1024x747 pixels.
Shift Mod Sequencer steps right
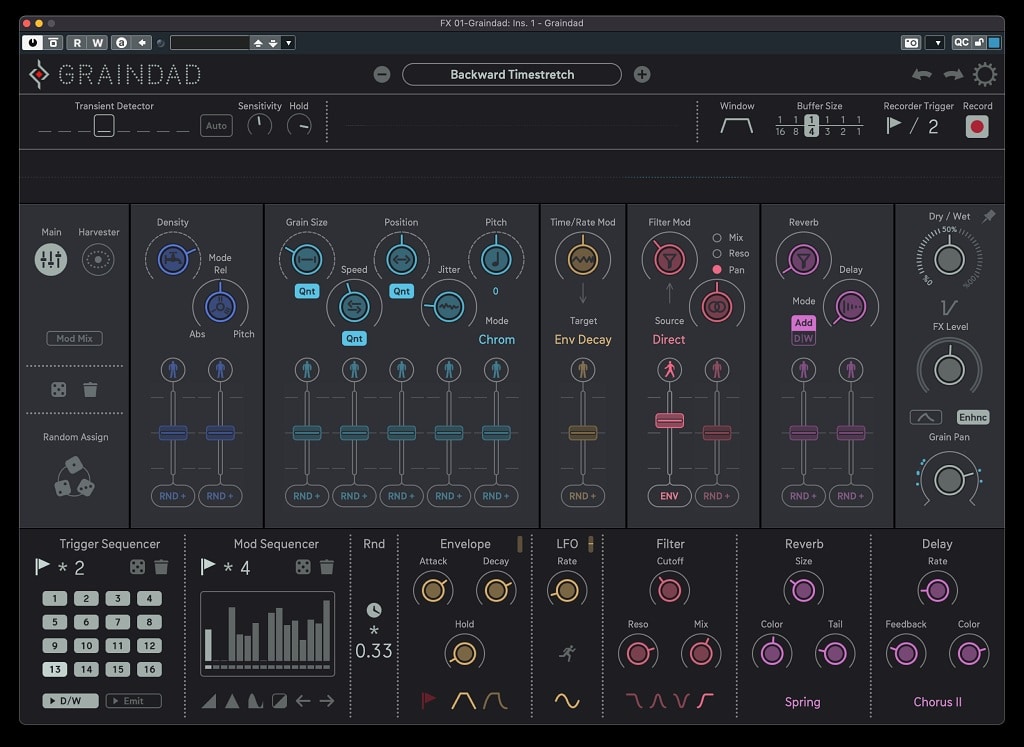(327, 701)
